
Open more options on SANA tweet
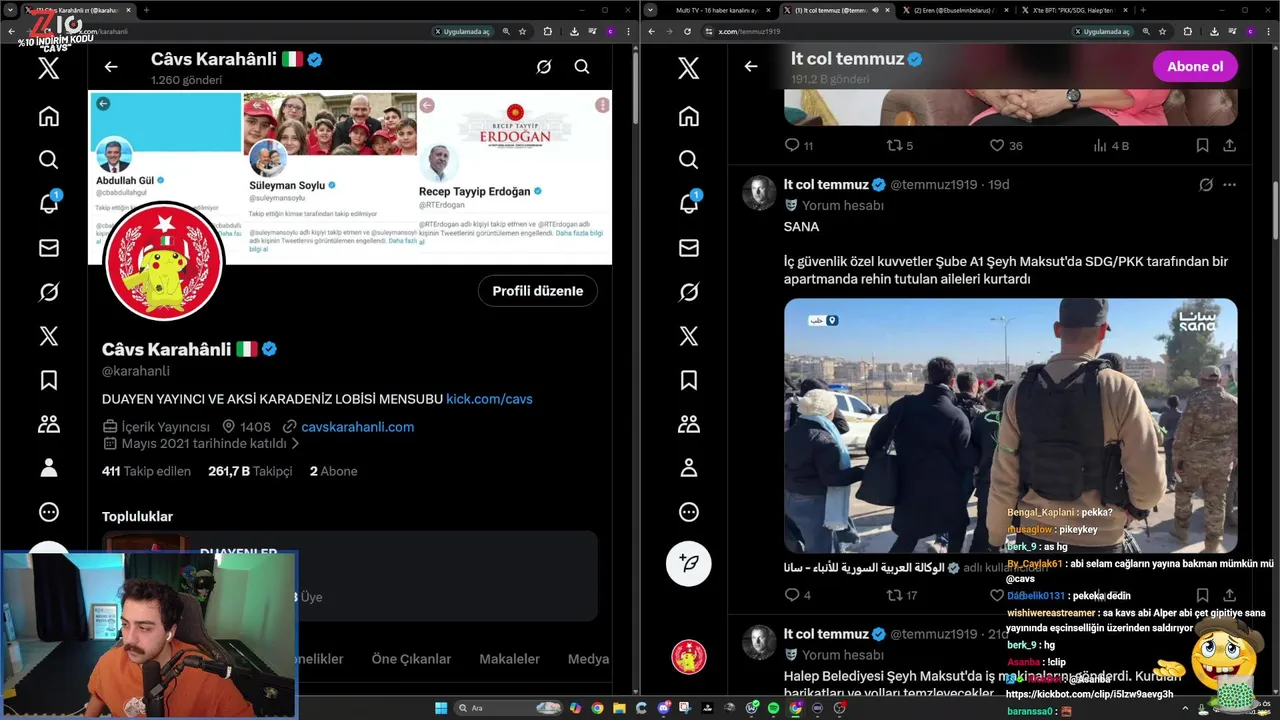click(x=1230, y=185)
